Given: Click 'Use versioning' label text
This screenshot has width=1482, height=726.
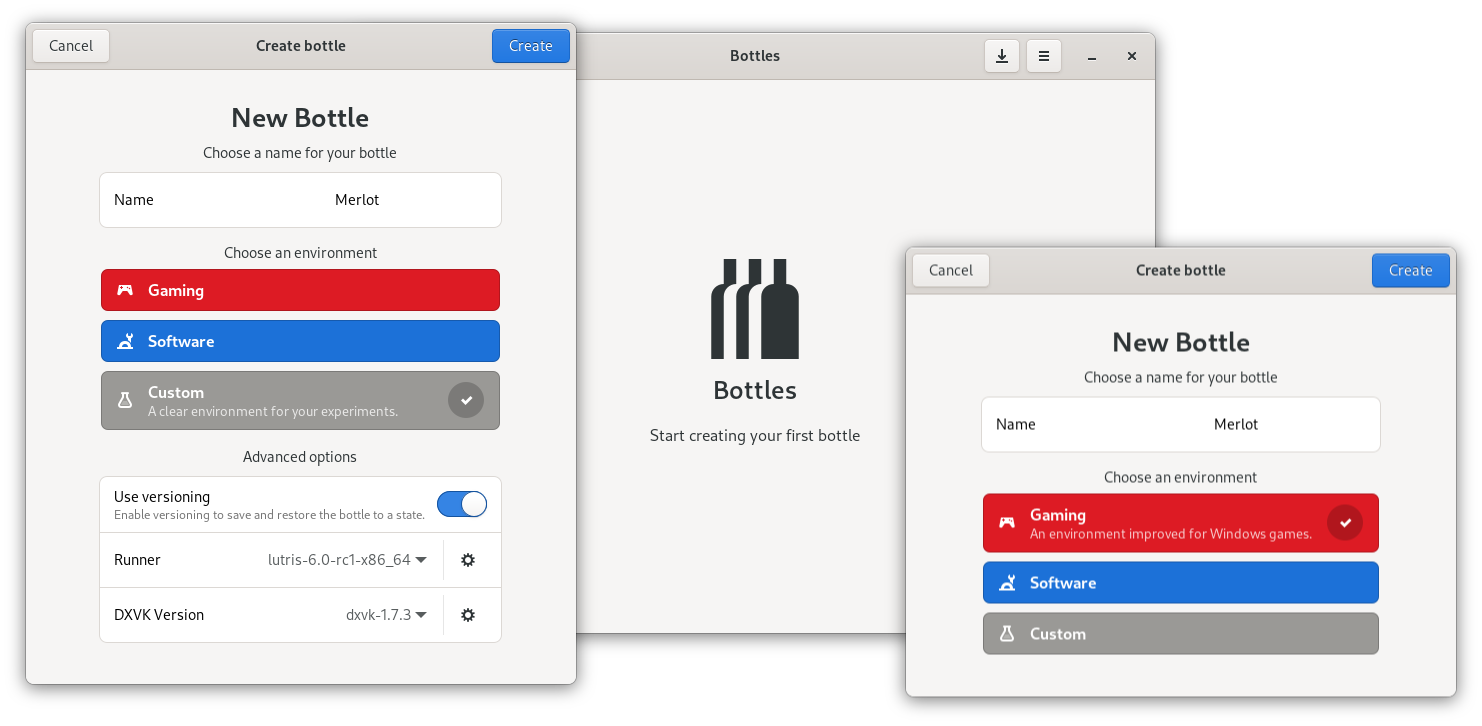Looking at the screenshot, I should 162,497.
